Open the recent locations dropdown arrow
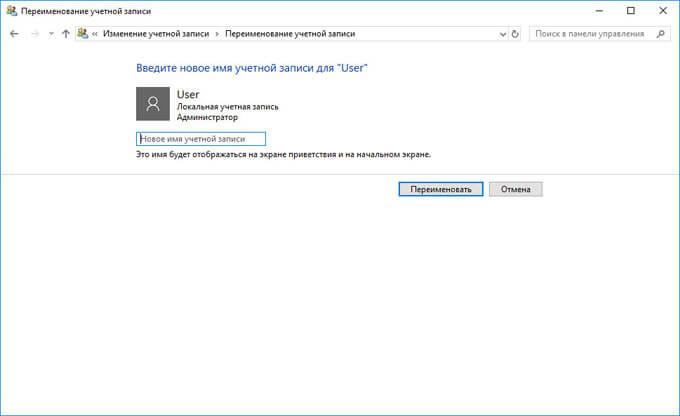This screenshot has height=416, width=680. pos(51,34)
